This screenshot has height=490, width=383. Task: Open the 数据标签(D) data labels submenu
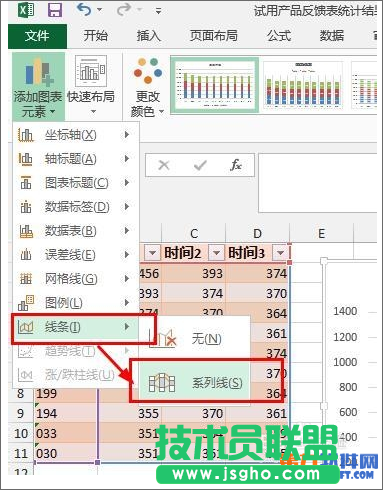click(76, 207)
